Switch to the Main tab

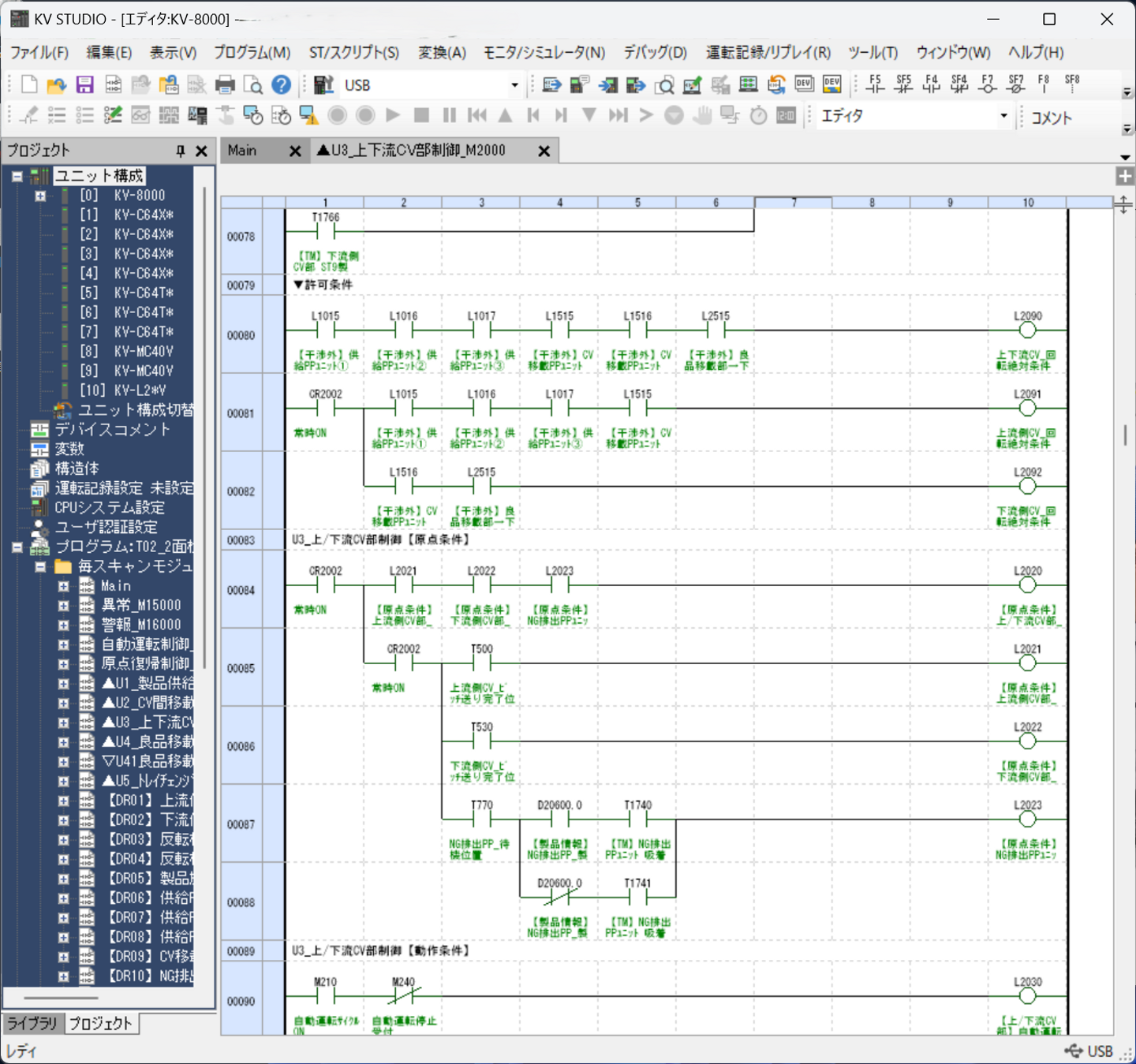[x=243, y=151]
